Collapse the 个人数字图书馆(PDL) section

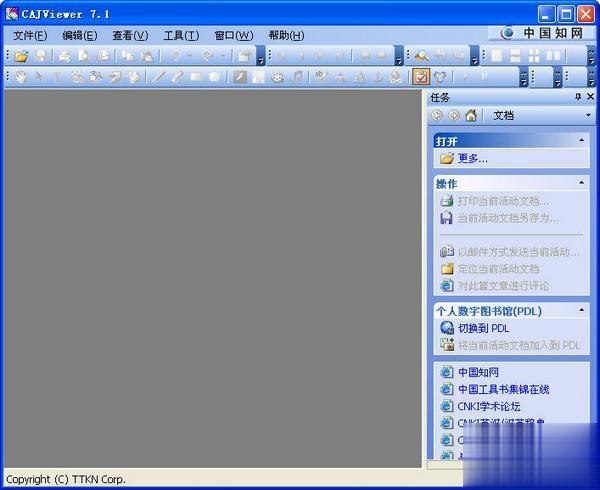coord(582,310)
